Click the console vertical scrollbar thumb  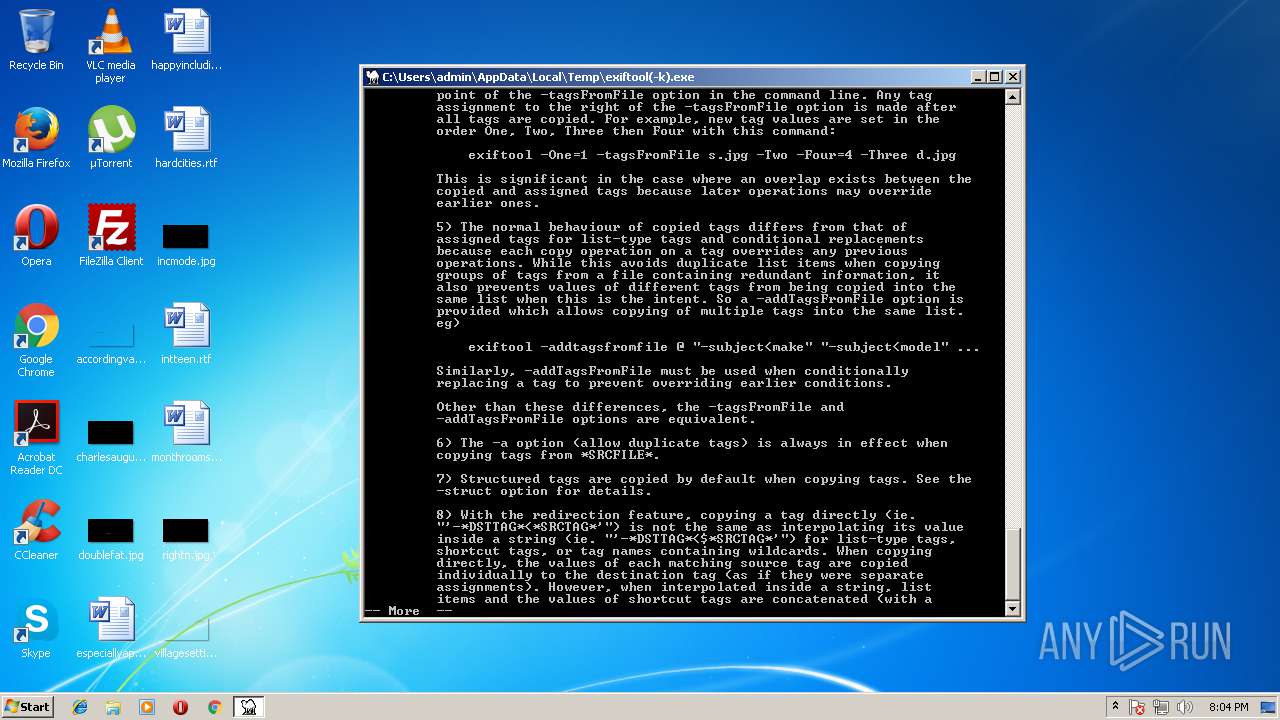(1012, 563)
